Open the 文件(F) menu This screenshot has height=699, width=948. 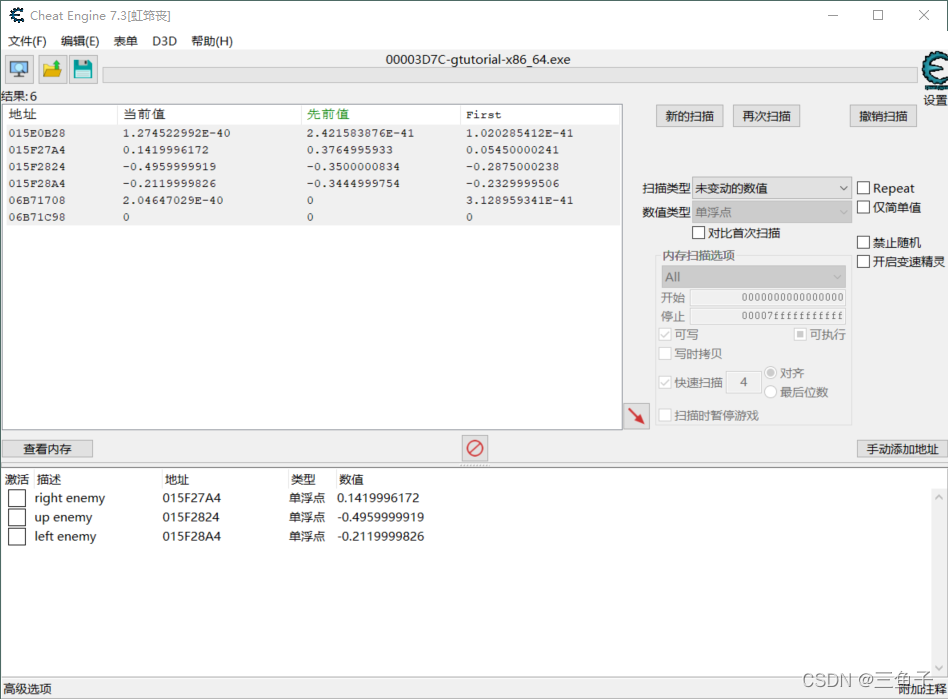(x=27, y=41)
